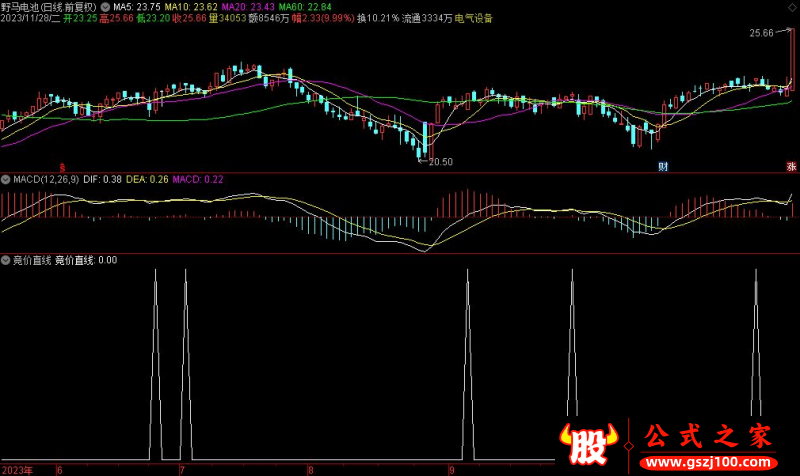This screenshot has width=800, height=476.
Task: Click the 高25.66 high price value
Action: pyautogui.click(x=117, y=18)
